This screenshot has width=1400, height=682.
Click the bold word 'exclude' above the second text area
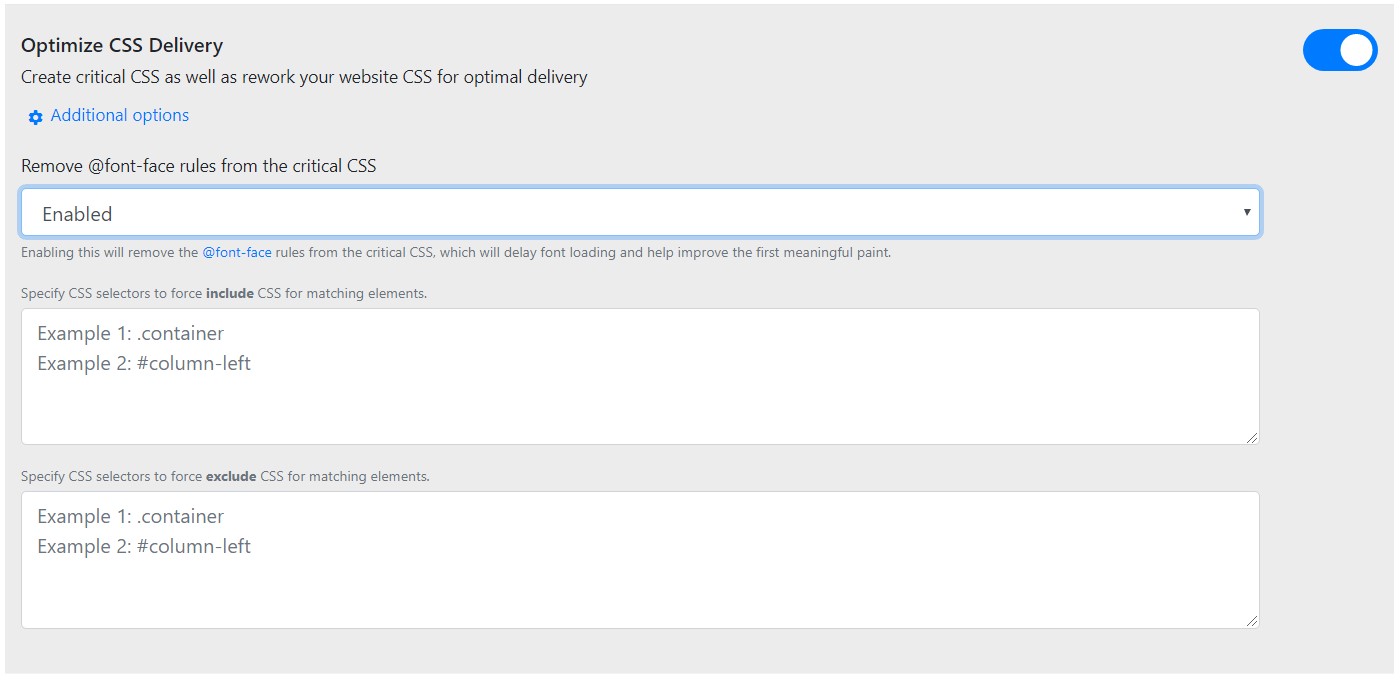[x=231, y=477]
